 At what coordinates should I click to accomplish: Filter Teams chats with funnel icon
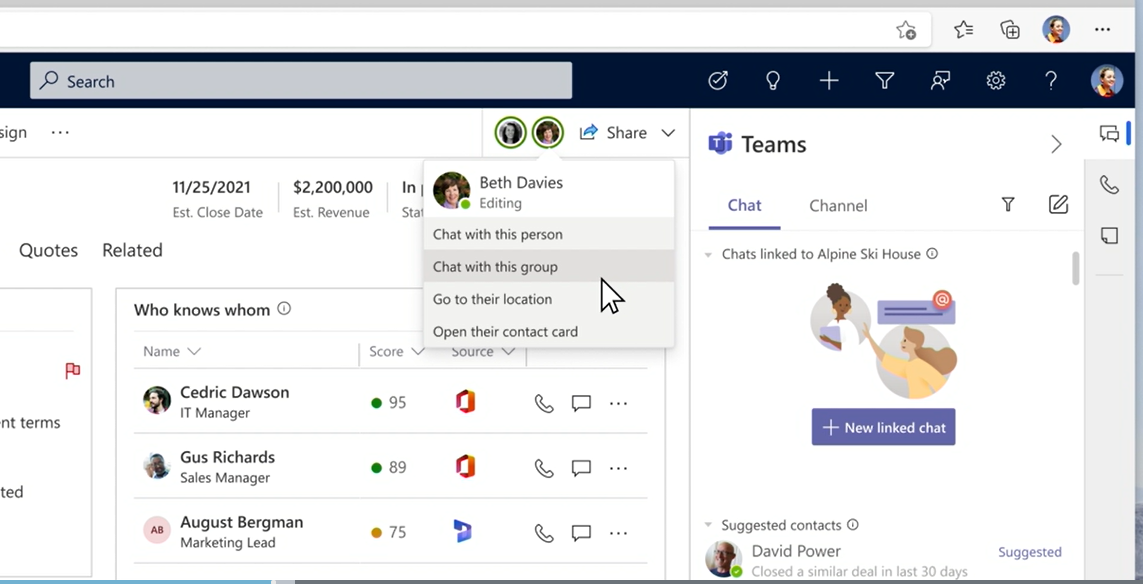(x=1008, y=205)
